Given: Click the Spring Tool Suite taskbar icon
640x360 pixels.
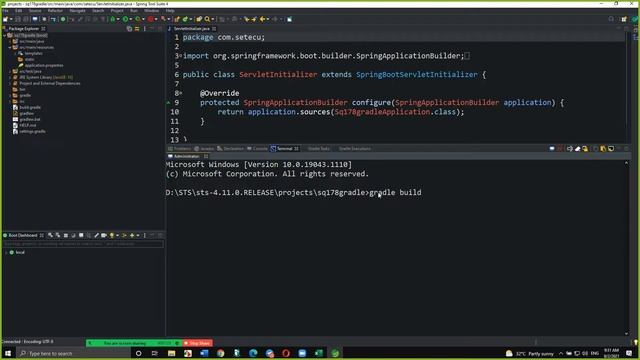Looking at the screenshot, I should click(x=335, y=353).
